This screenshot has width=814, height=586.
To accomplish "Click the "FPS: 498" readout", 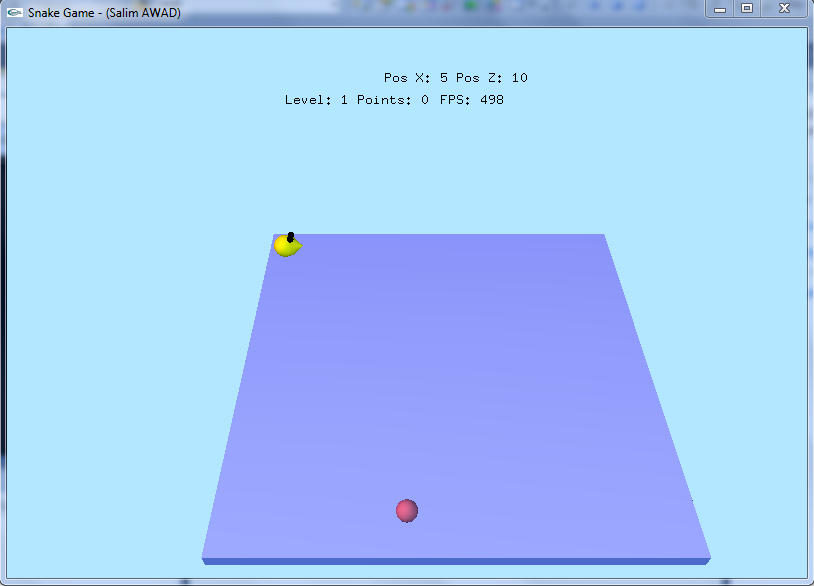I will (471, 100).
